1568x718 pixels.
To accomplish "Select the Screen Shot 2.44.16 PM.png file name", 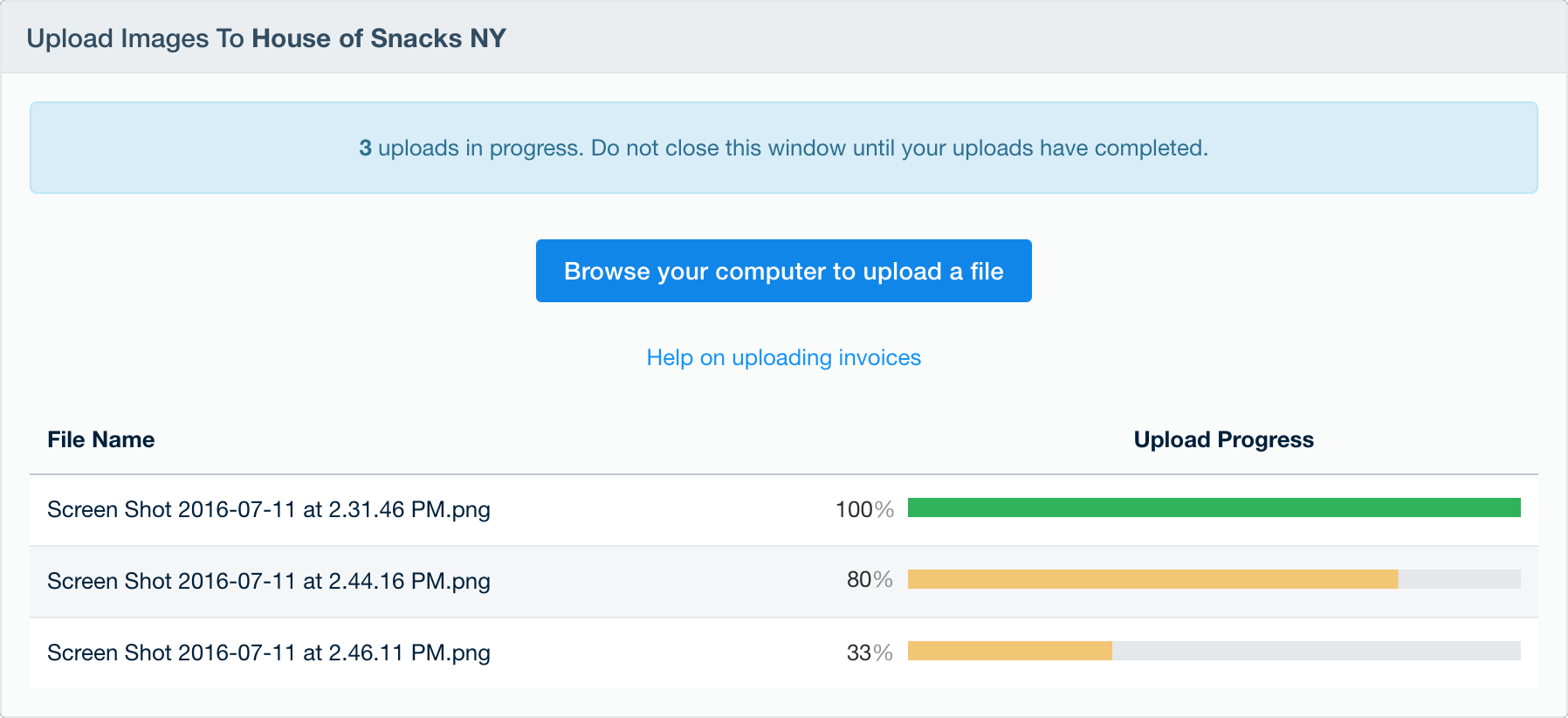I will pyautogui.click(x=268, y=581).
